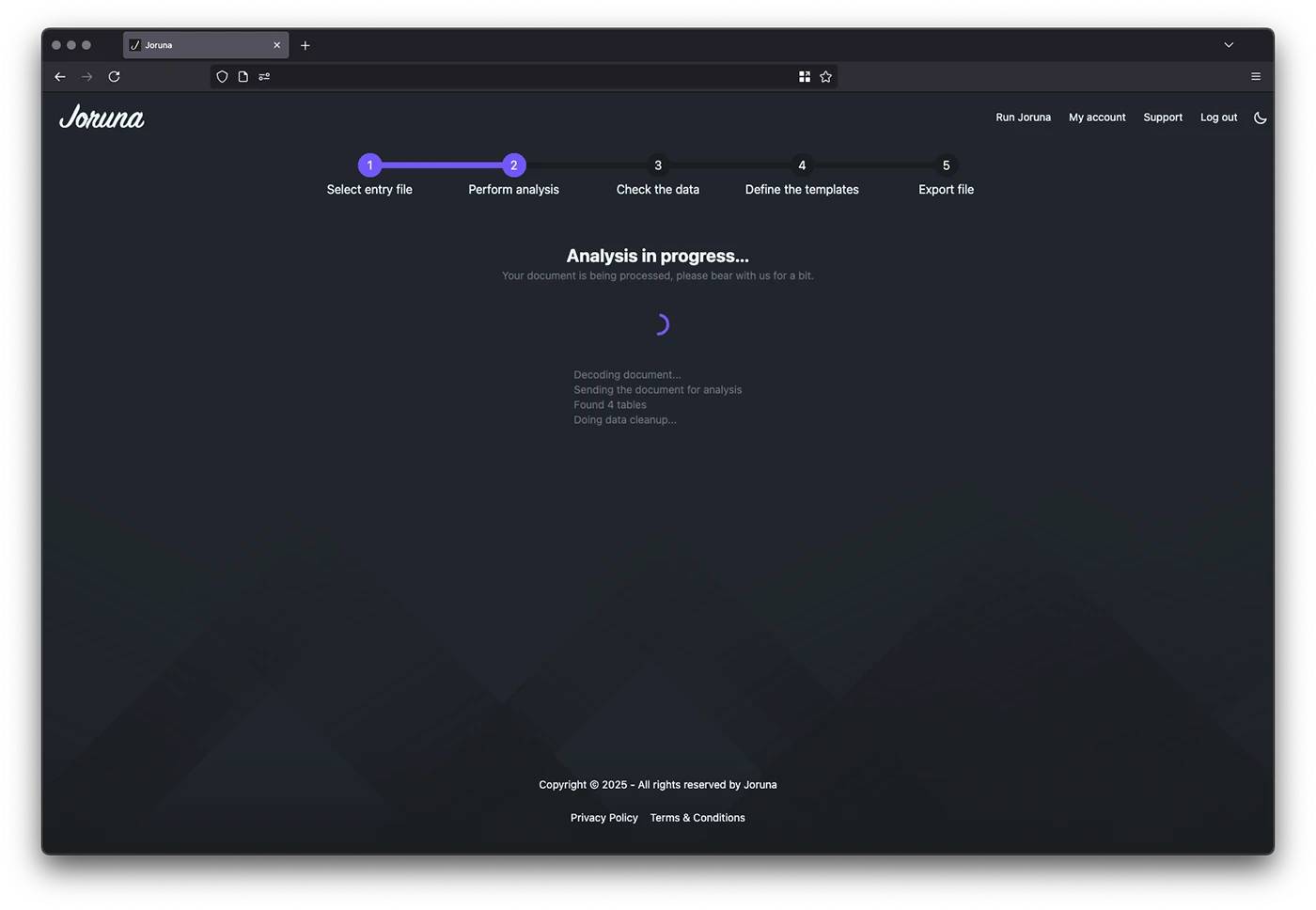
Task: Click the shield tracking protection icon
Action: pyautogui.click(x=222, y=77)
